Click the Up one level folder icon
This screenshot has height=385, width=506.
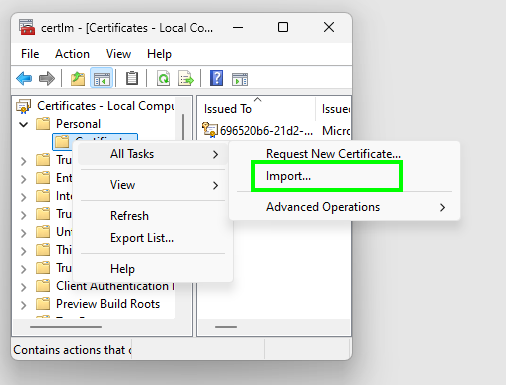pyautogui.click(x=78, y=79)
